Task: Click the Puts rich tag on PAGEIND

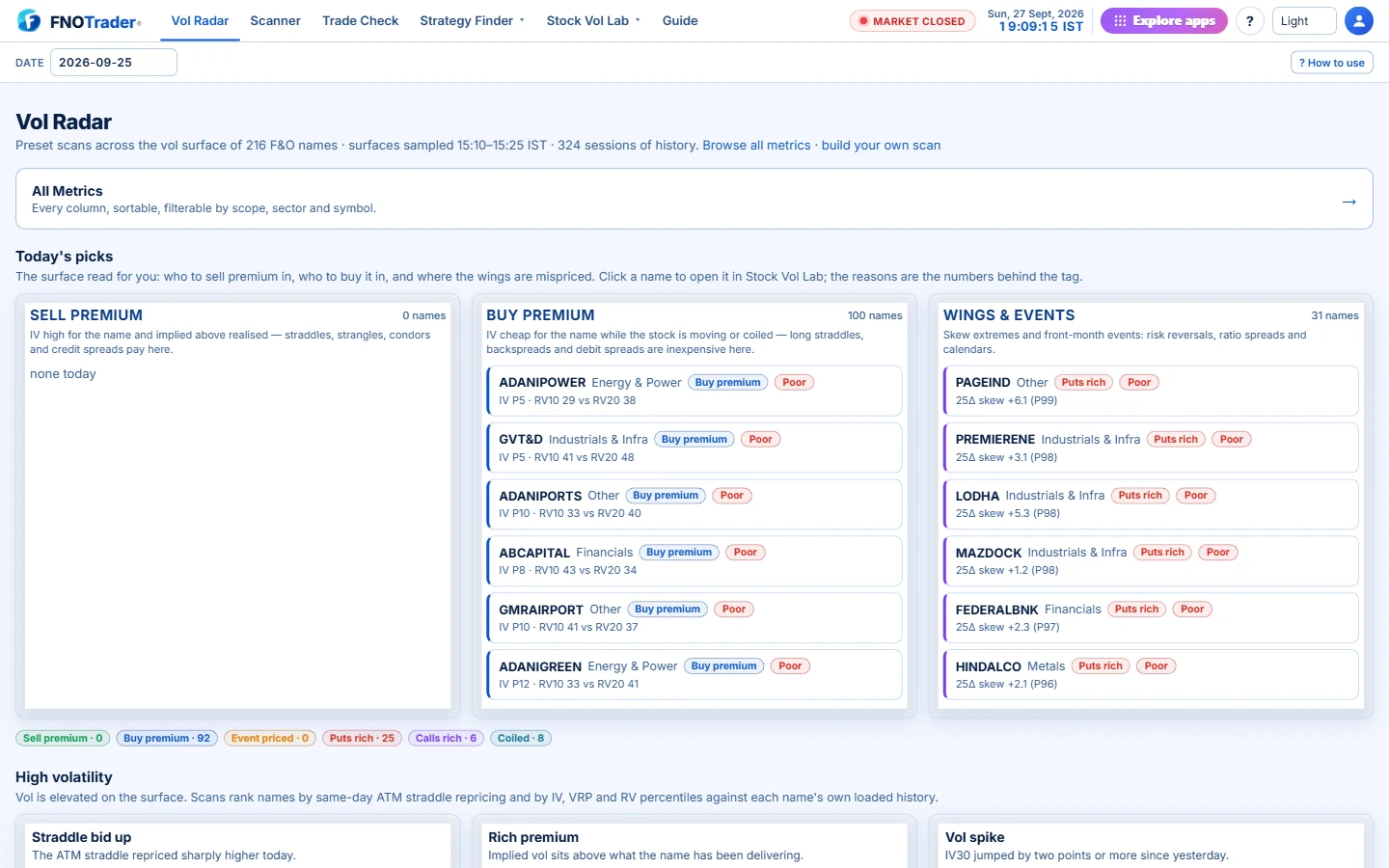Action: click(x=1083, y=383)
